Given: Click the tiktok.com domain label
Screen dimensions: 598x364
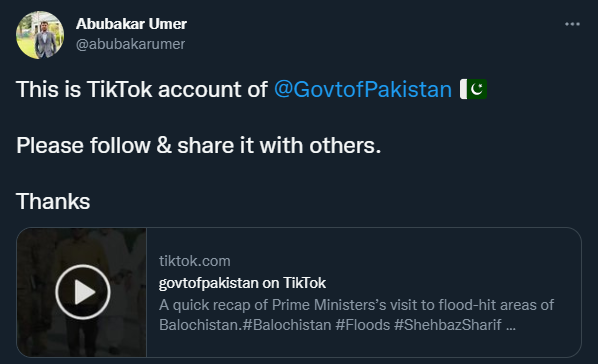Looking at the screenshot, I should pos(195,261).
